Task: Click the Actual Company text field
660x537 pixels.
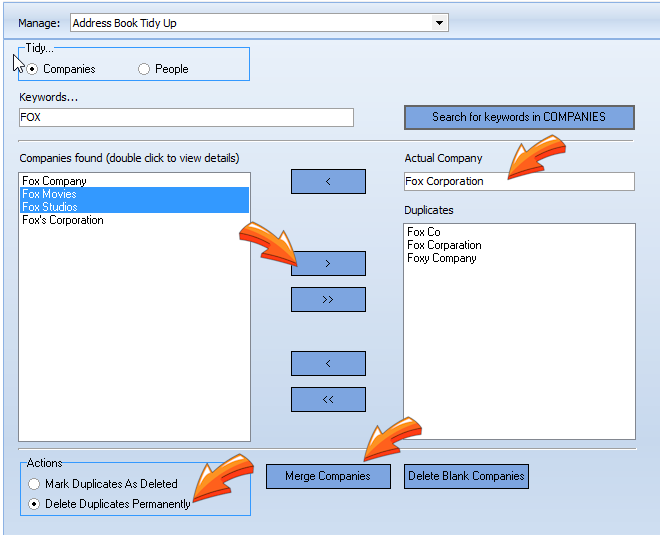Action: (518, 181)
